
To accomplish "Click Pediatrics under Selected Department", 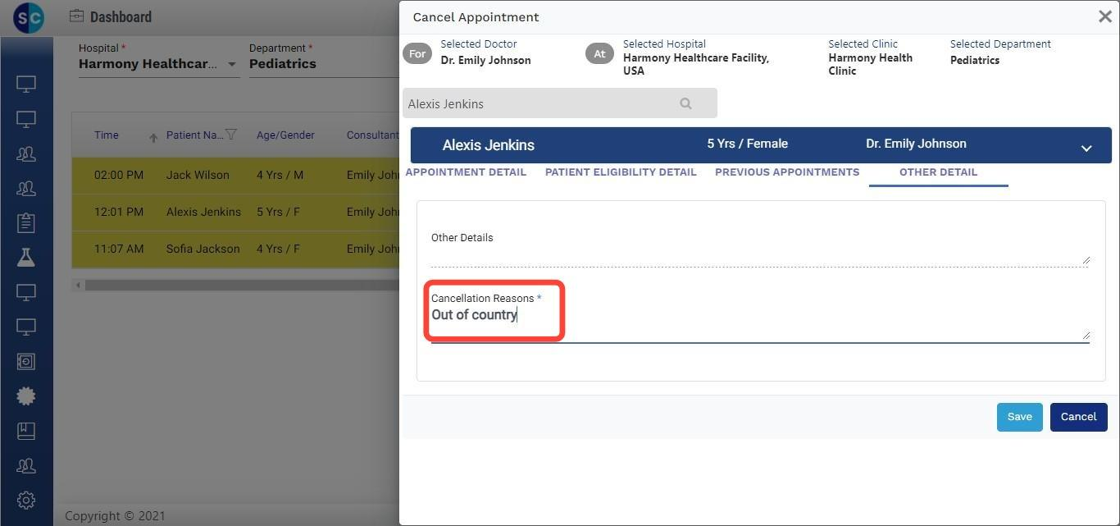I will pyautogui.click(x=974, y=61).
